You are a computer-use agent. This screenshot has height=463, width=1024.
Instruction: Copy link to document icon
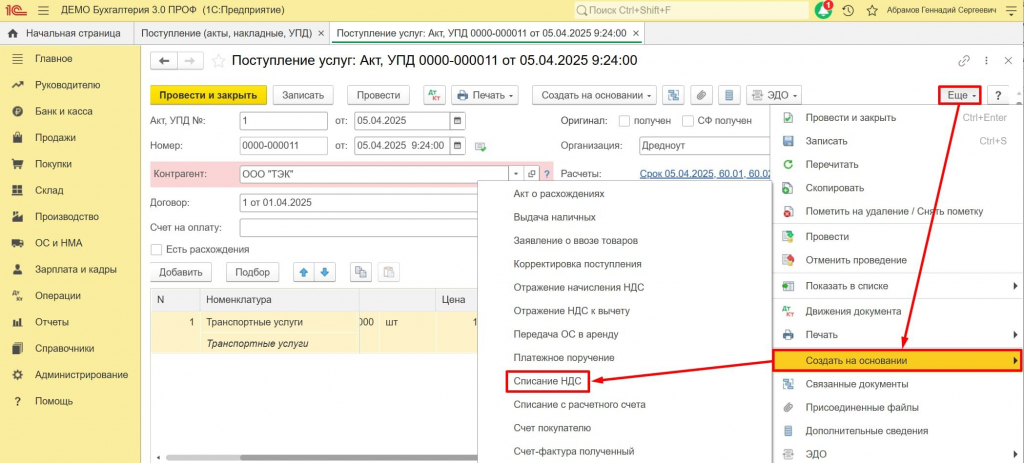click(x=964, y=61)
